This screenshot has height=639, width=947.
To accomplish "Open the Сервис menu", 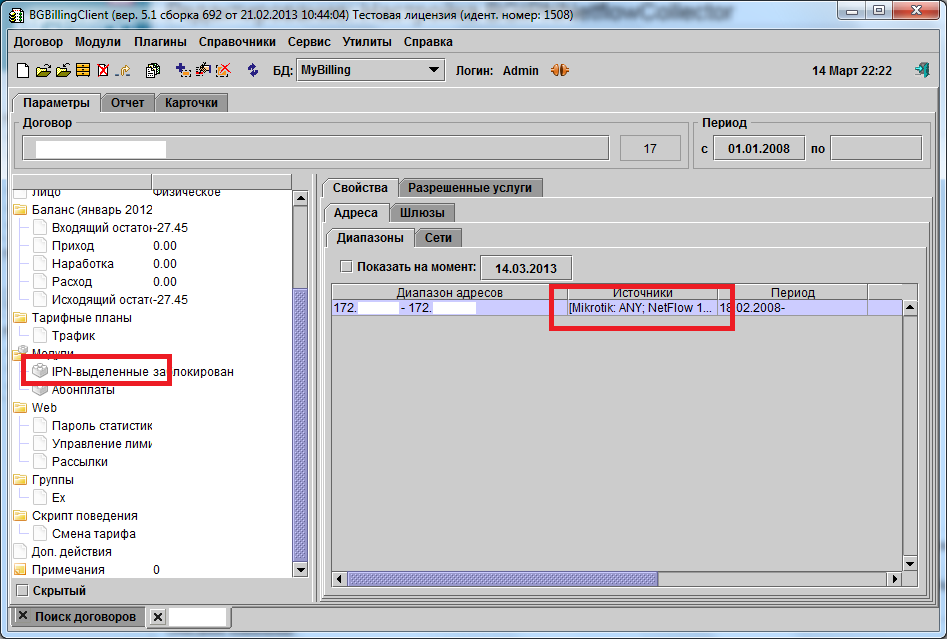I will click(309, 42).
